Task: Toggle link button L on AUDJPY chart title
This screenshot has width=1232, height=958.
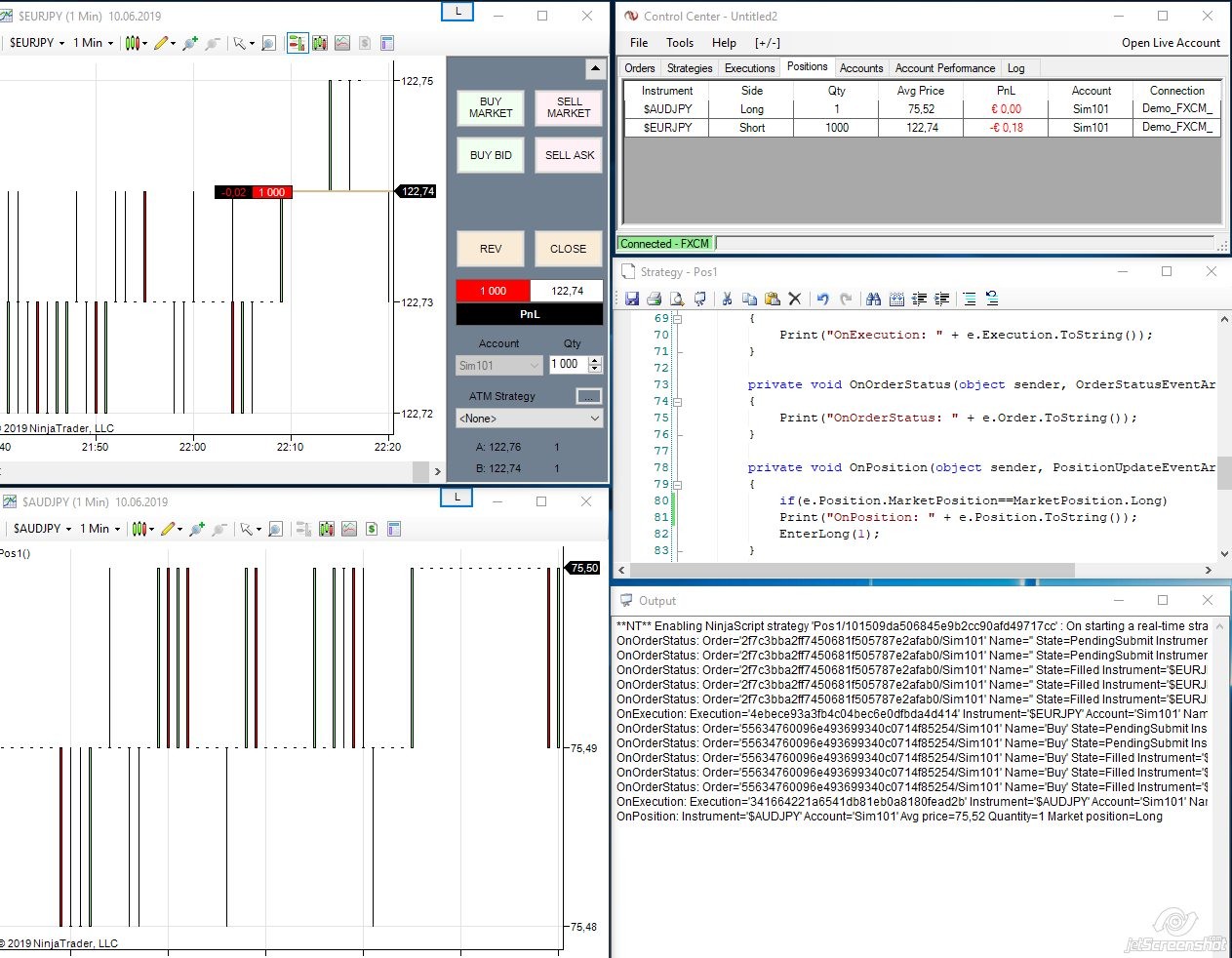Action: coord(457,498)
